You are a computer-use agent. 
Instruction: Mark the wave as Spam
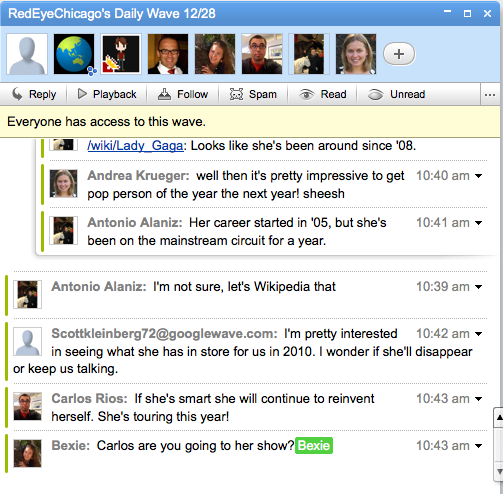(253, 94)
